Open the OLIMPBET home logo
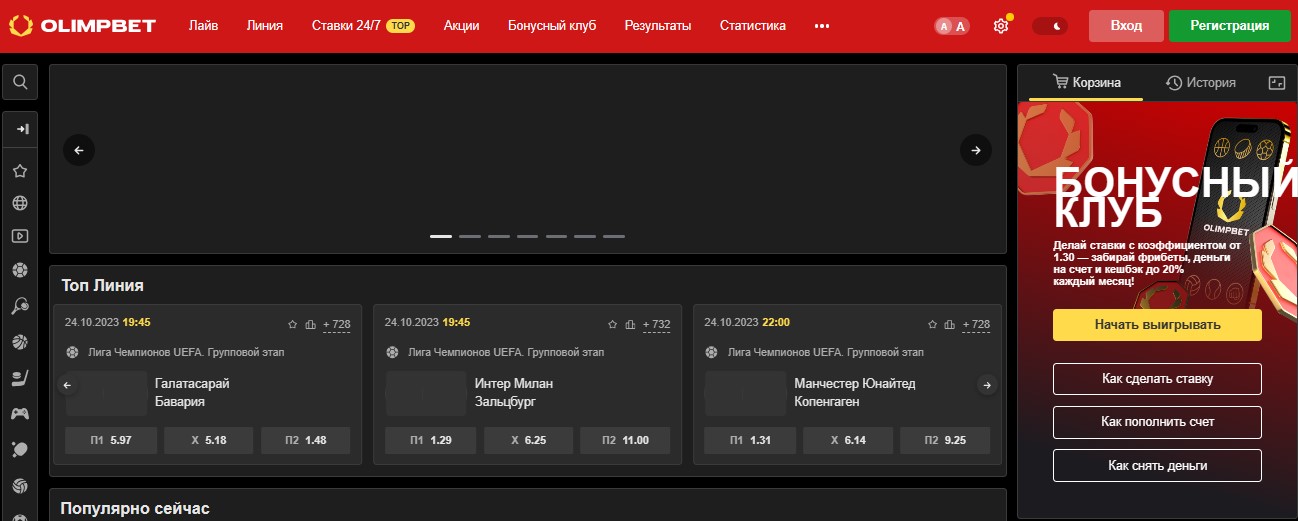This screenshot has height=521, width=1298. [x=82, y=26]
